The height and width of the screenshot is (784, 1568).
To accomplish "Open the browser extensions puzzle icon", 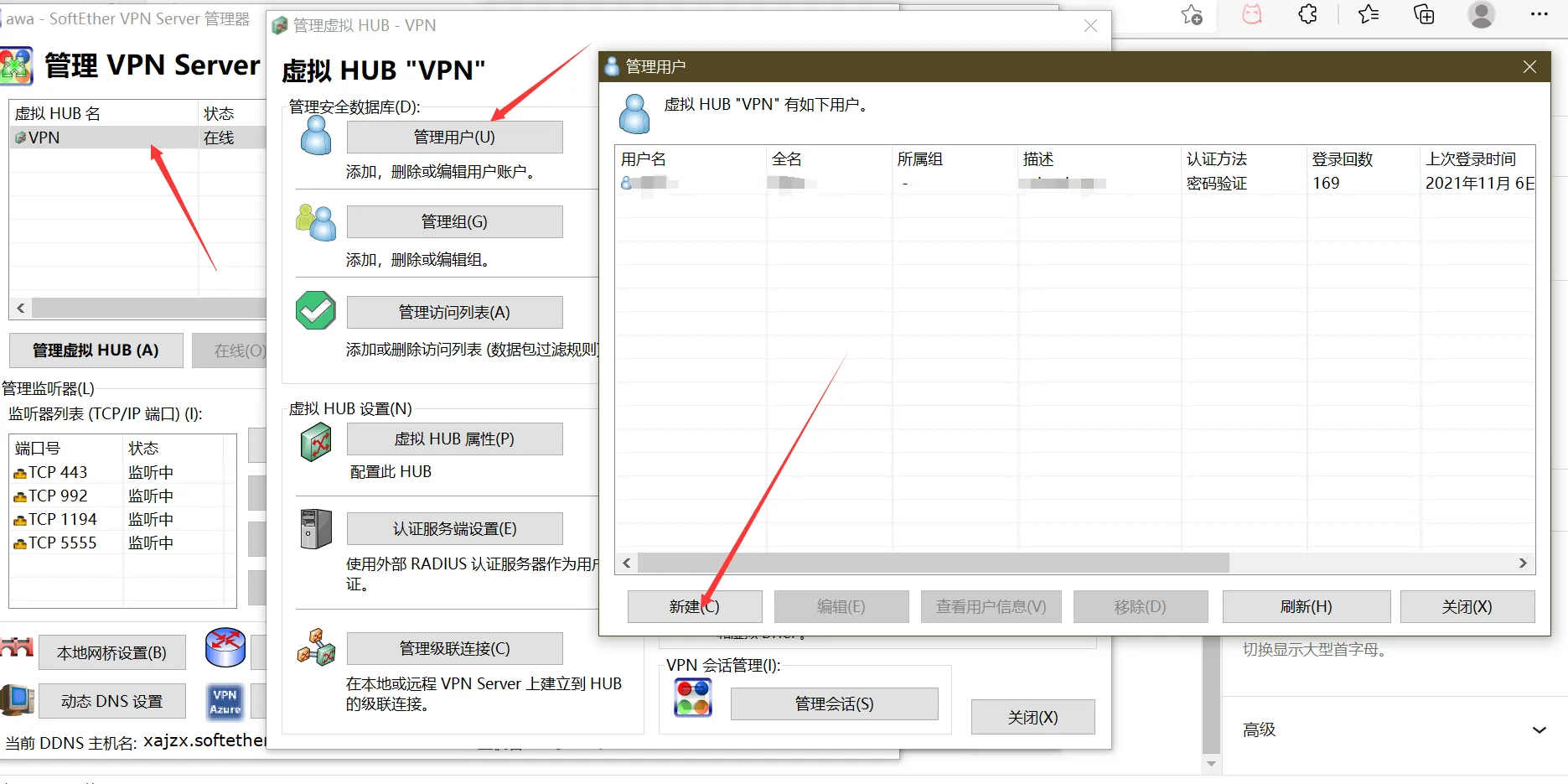I will pos(1307,14).
